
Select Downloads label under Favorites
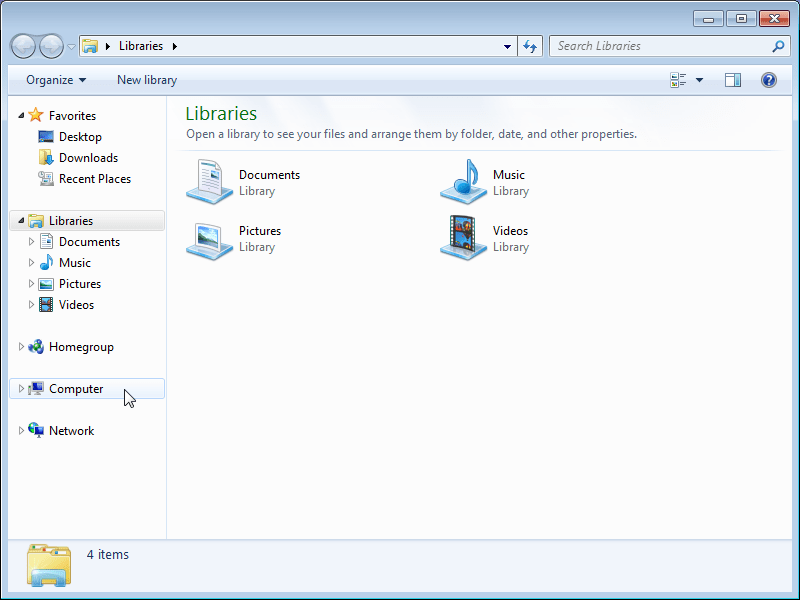(x=88, y=158)
